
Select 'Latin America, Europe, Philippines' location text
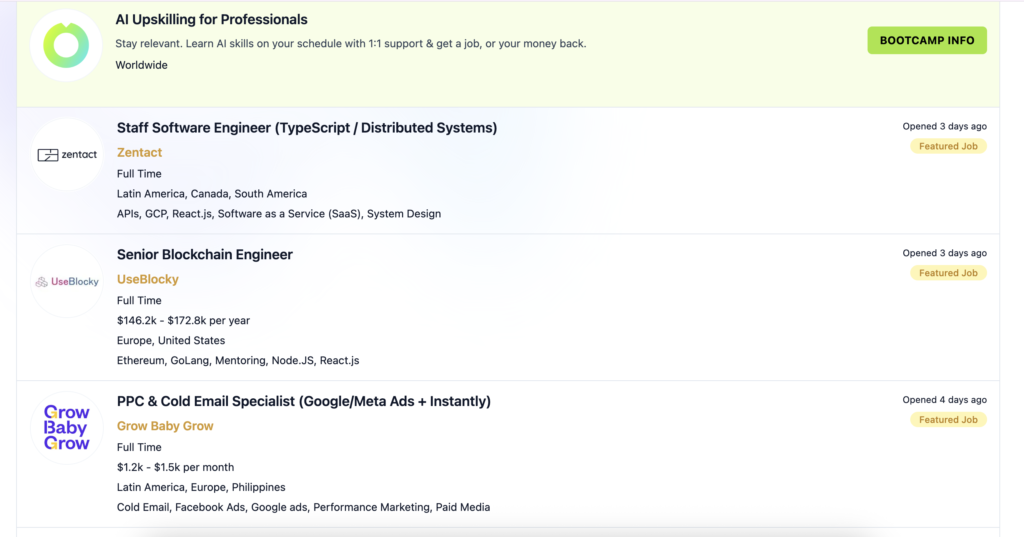coord(201,487)
